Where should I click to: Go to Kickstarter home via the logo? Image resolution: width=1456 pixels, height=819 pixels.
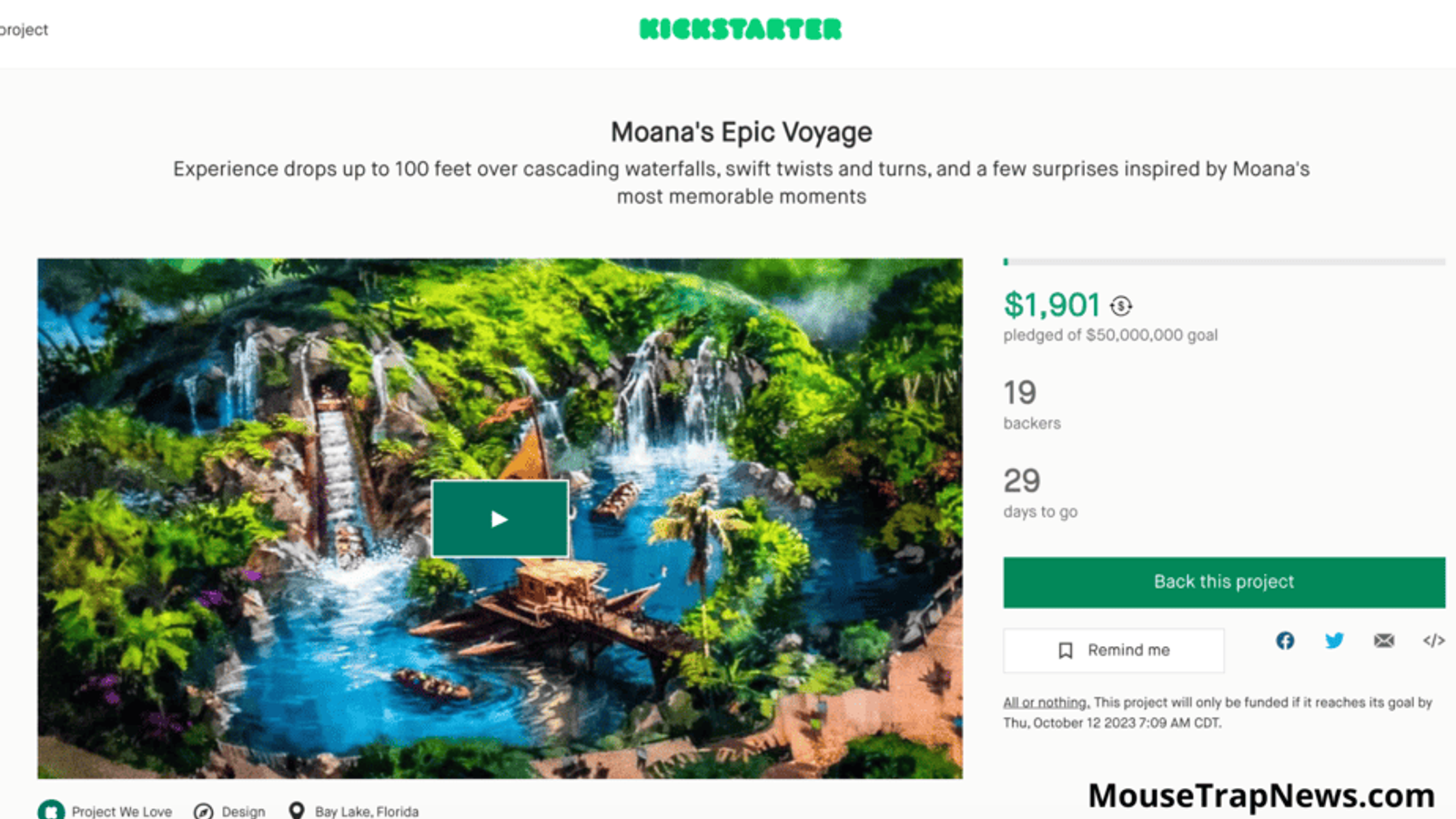[741, 29]
